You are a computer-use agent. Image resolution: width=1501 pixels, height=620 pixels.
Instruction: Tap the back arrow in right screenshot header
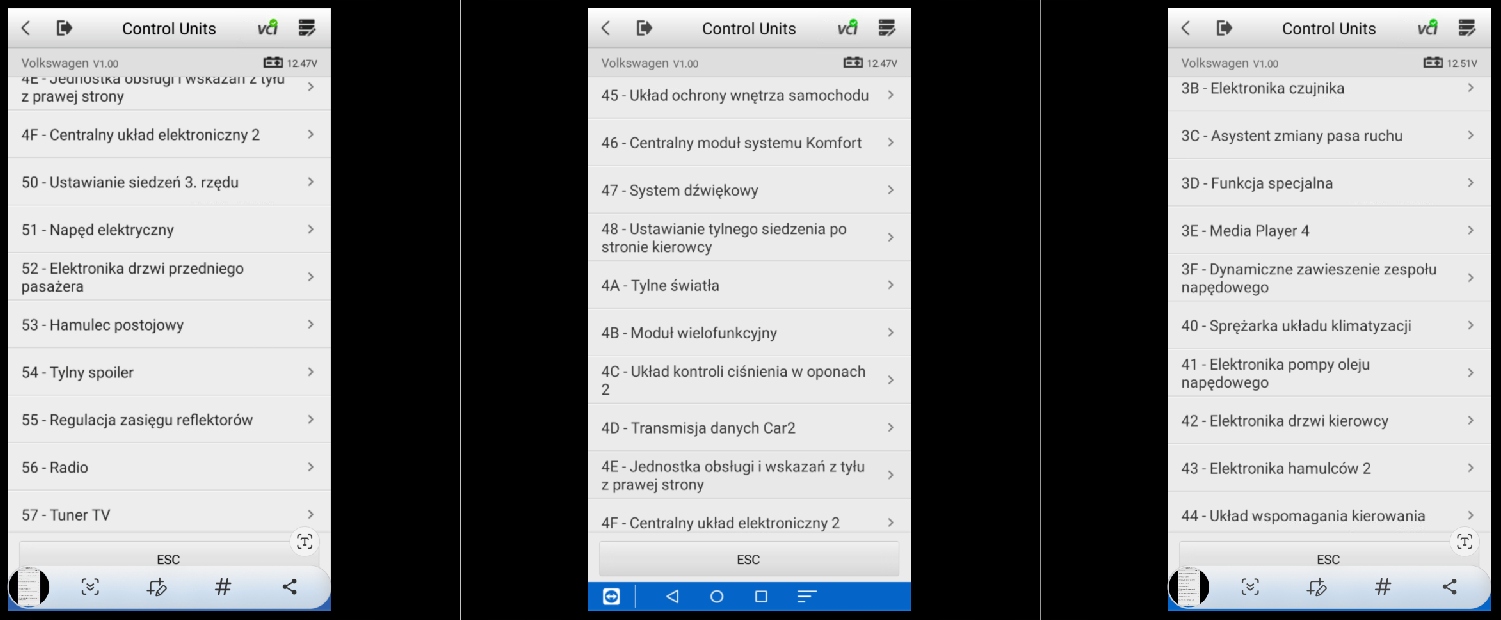[1187, 28]
